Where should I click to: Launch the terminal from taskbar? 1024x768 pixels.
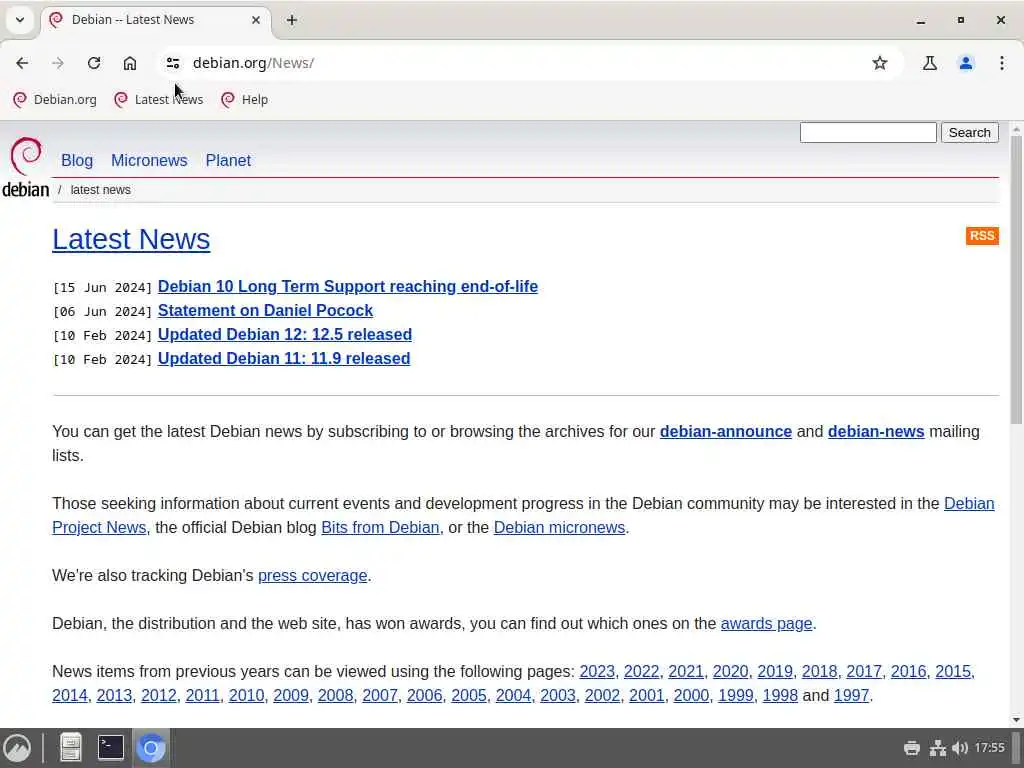tap(110, 748)
